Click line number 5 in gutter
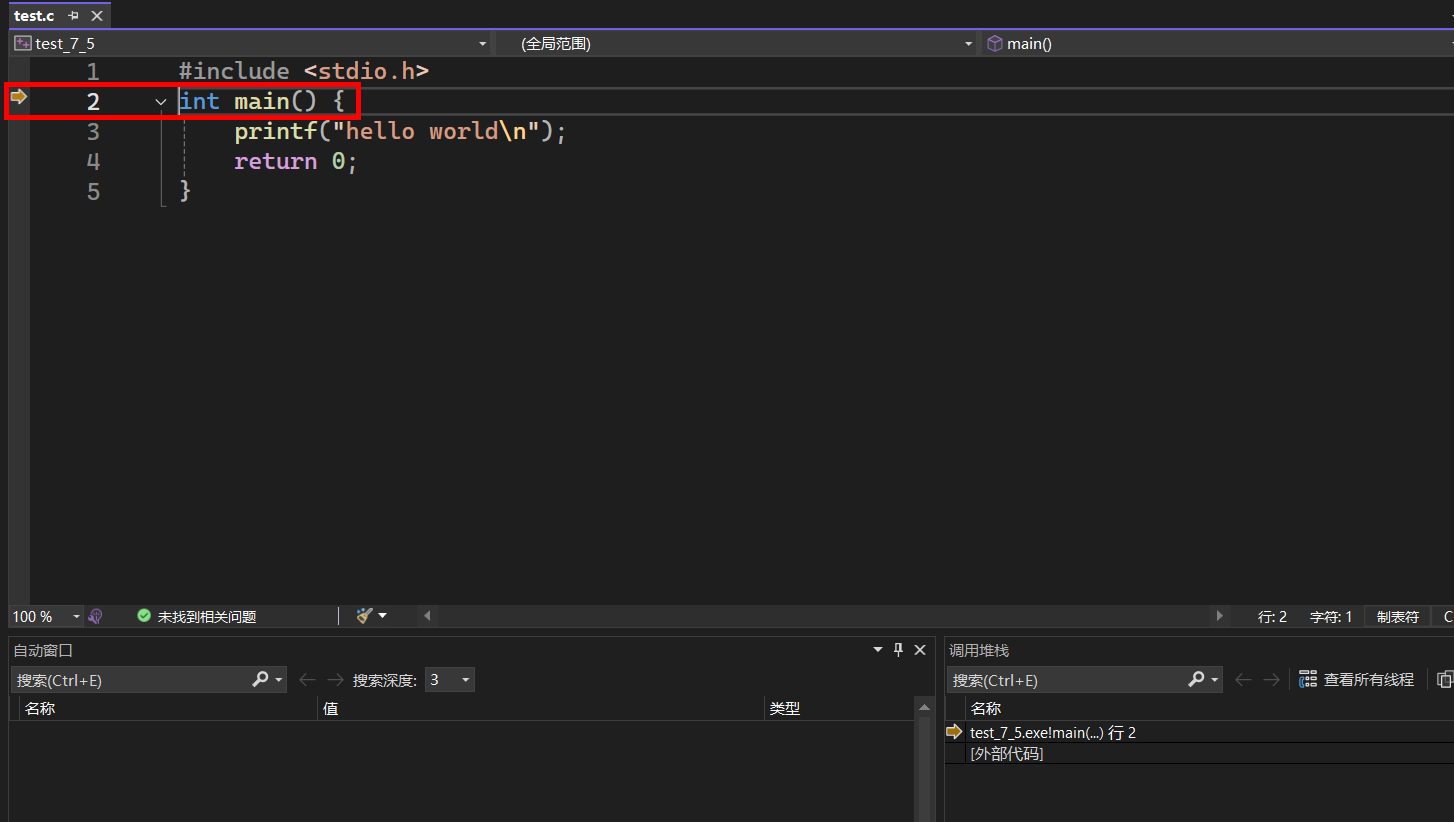Viewport: 1454px width, 822px height. (x=93, y=192)
